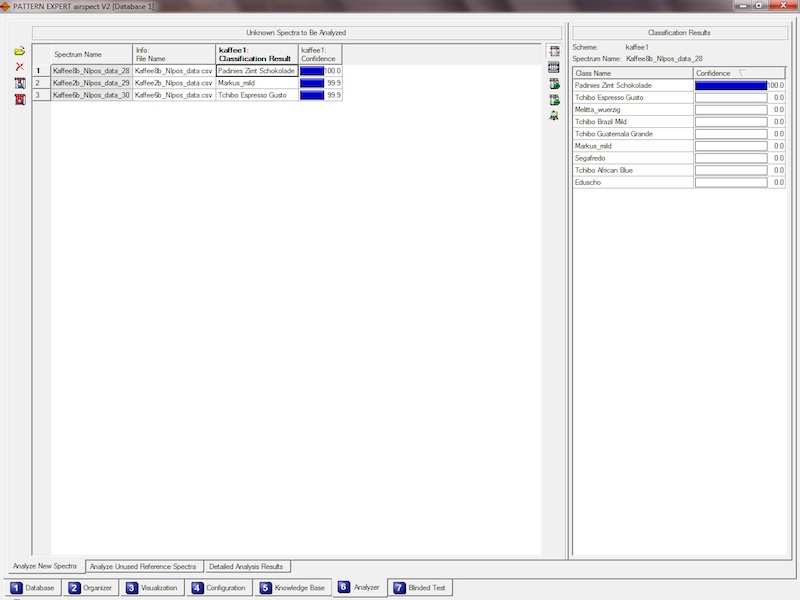Click the PATTERN EXPERT app icon in title bar
The width and height of the screenshot is (800, 600).
(5, 6)
